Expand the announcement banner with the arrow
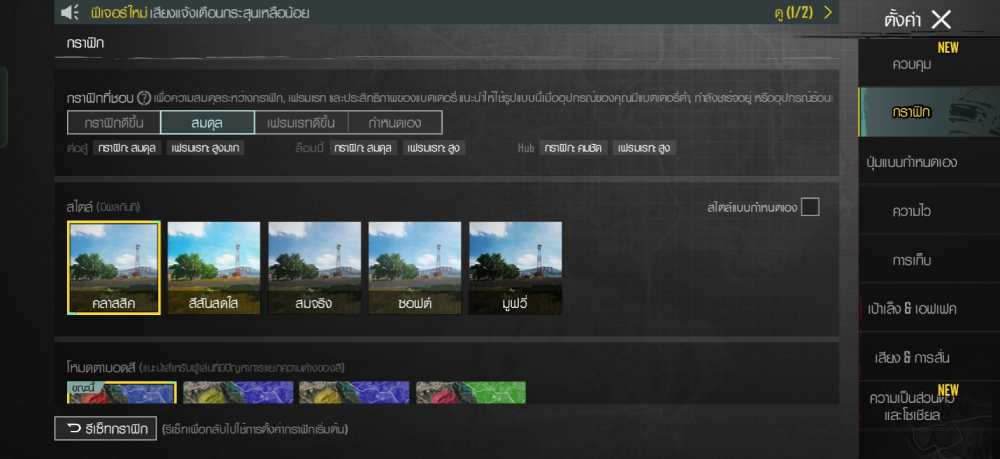The width and height of the screenshot is (1000, 459). (827, 13)
